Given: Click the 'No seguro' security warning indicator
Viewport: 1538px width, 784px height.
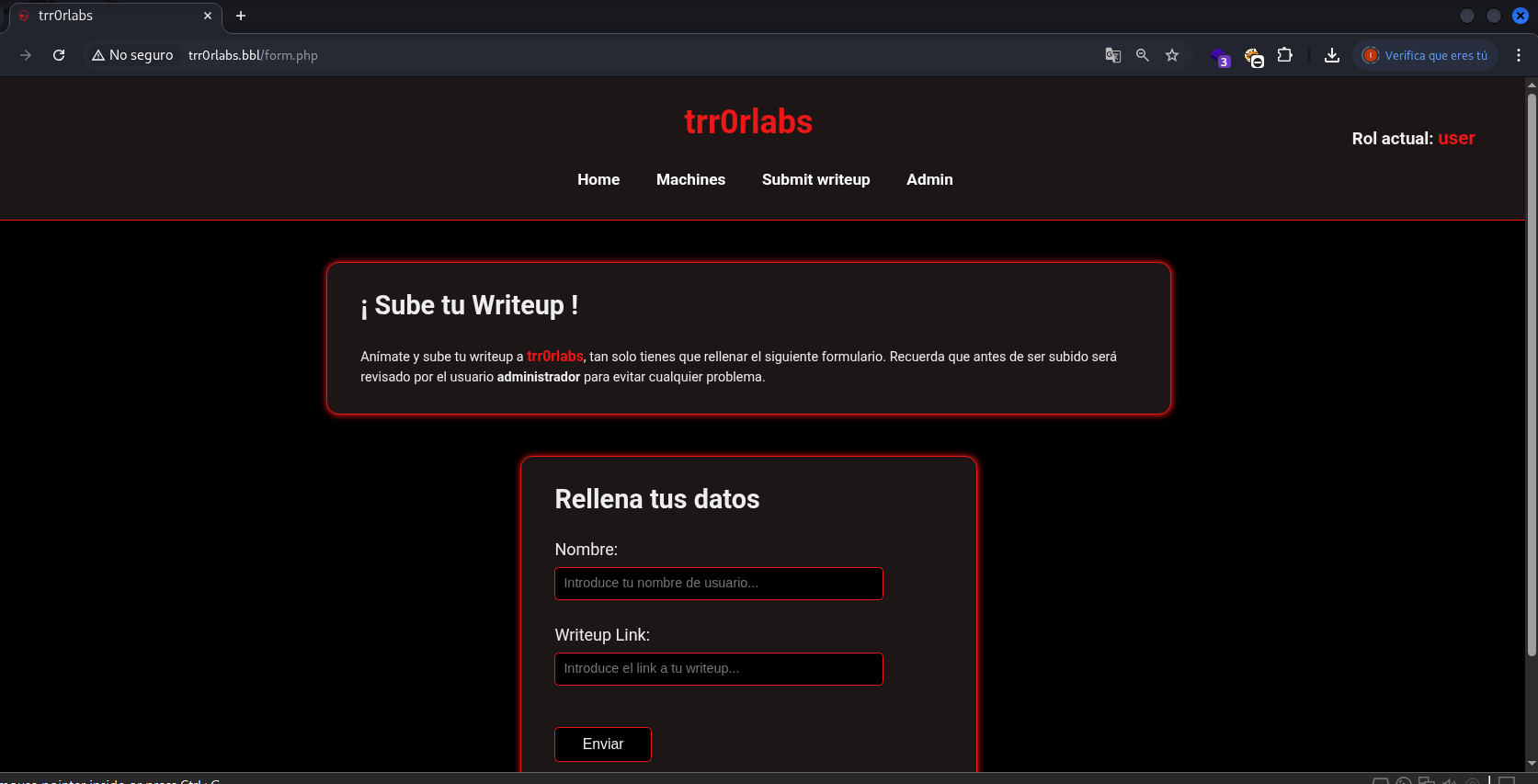Looking at the screenshot, I should tap(132, 55).
